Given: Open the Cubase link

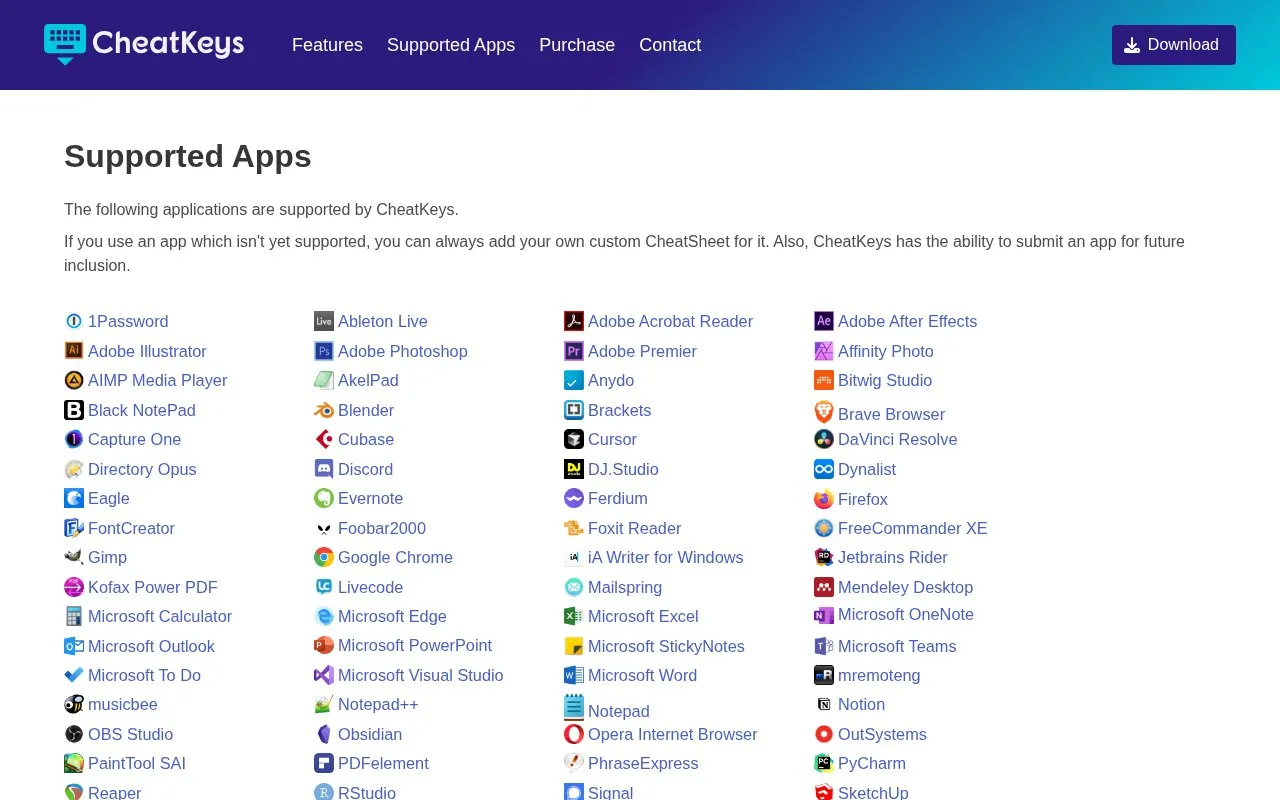Looking at the screenshot, I should (x=366, y=439).
